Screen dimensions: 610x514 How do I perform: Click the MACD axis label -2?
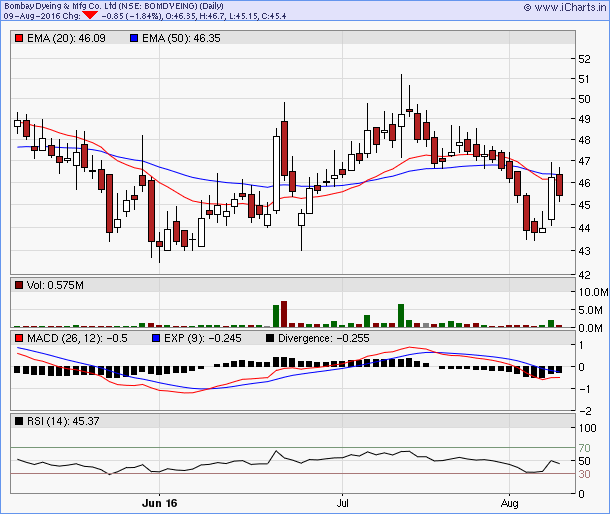coord(585,411)
